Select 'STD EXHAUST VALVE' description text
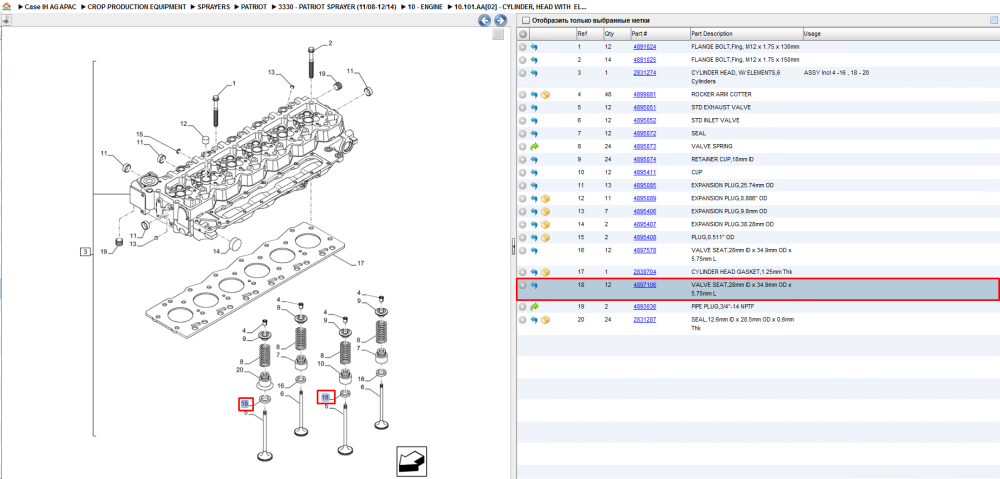This screenshot has height=479, width=1000. coord(721,108)
